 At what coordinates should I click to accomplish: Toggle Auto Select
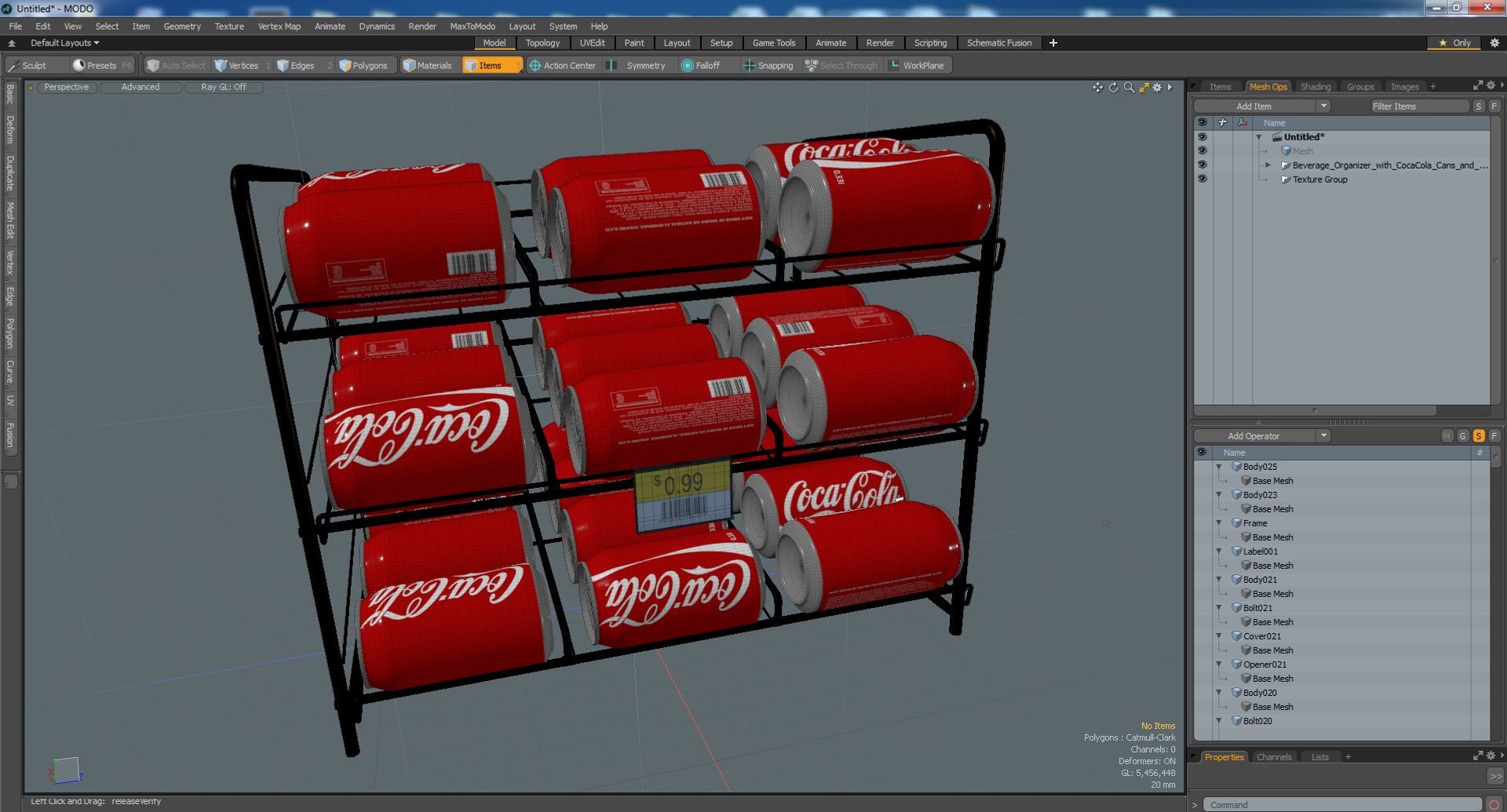tap(176, 66)
